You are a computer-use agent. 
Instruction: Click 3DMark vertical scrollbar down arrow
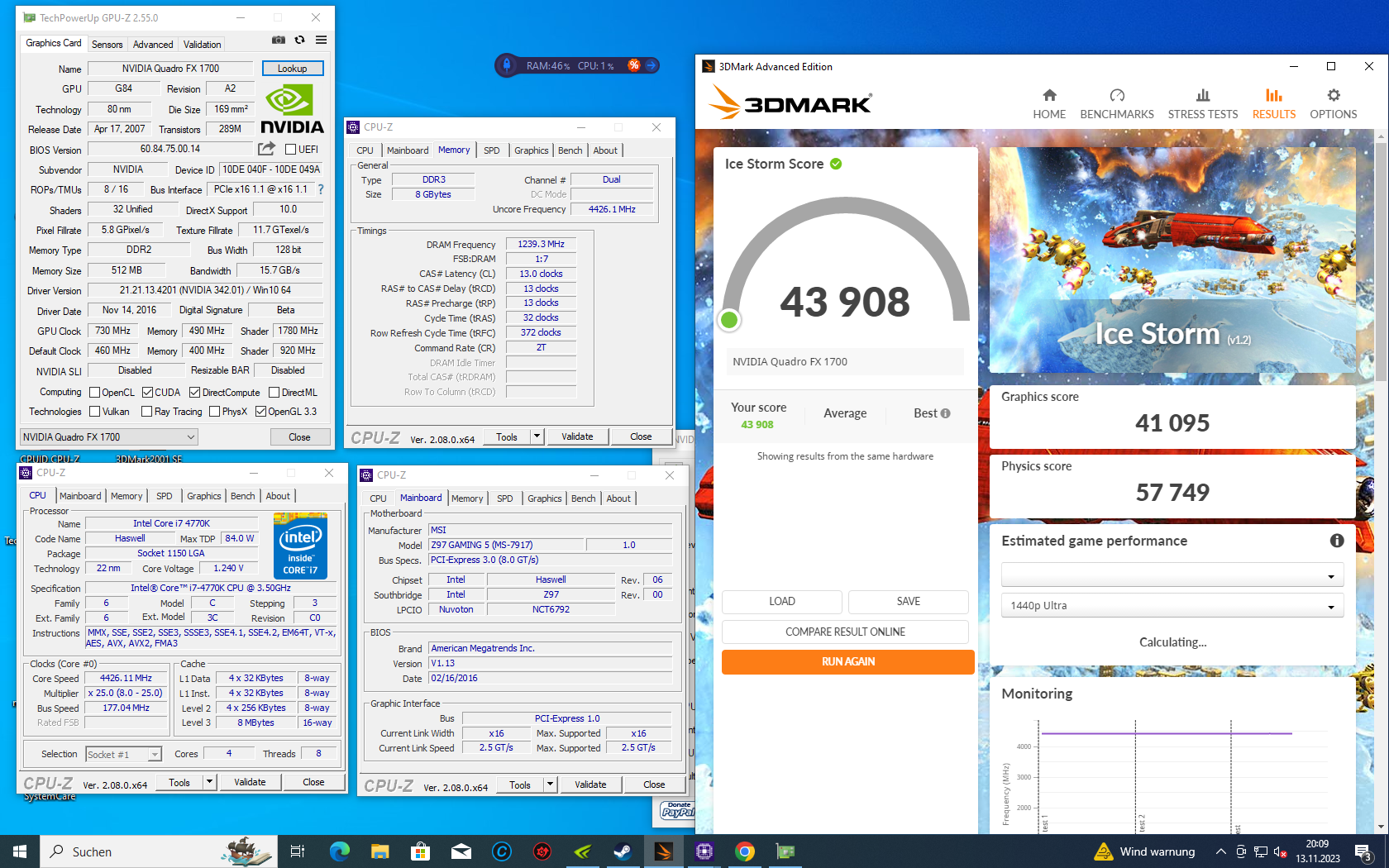[x=1381, y=827]
